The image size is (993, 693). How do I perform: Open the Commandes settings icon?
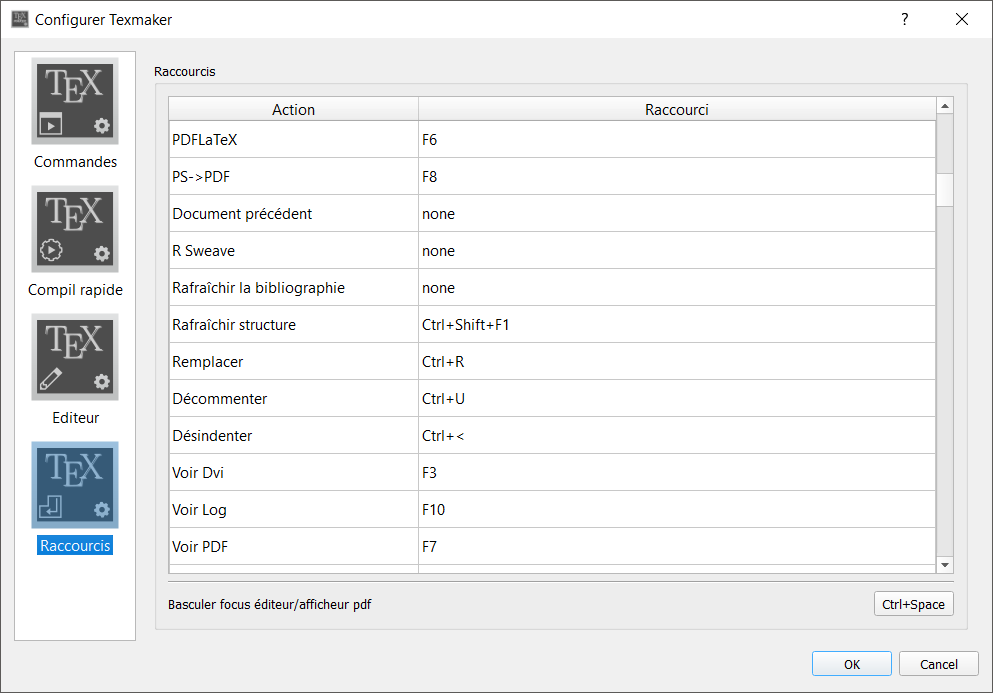point(75,102)
